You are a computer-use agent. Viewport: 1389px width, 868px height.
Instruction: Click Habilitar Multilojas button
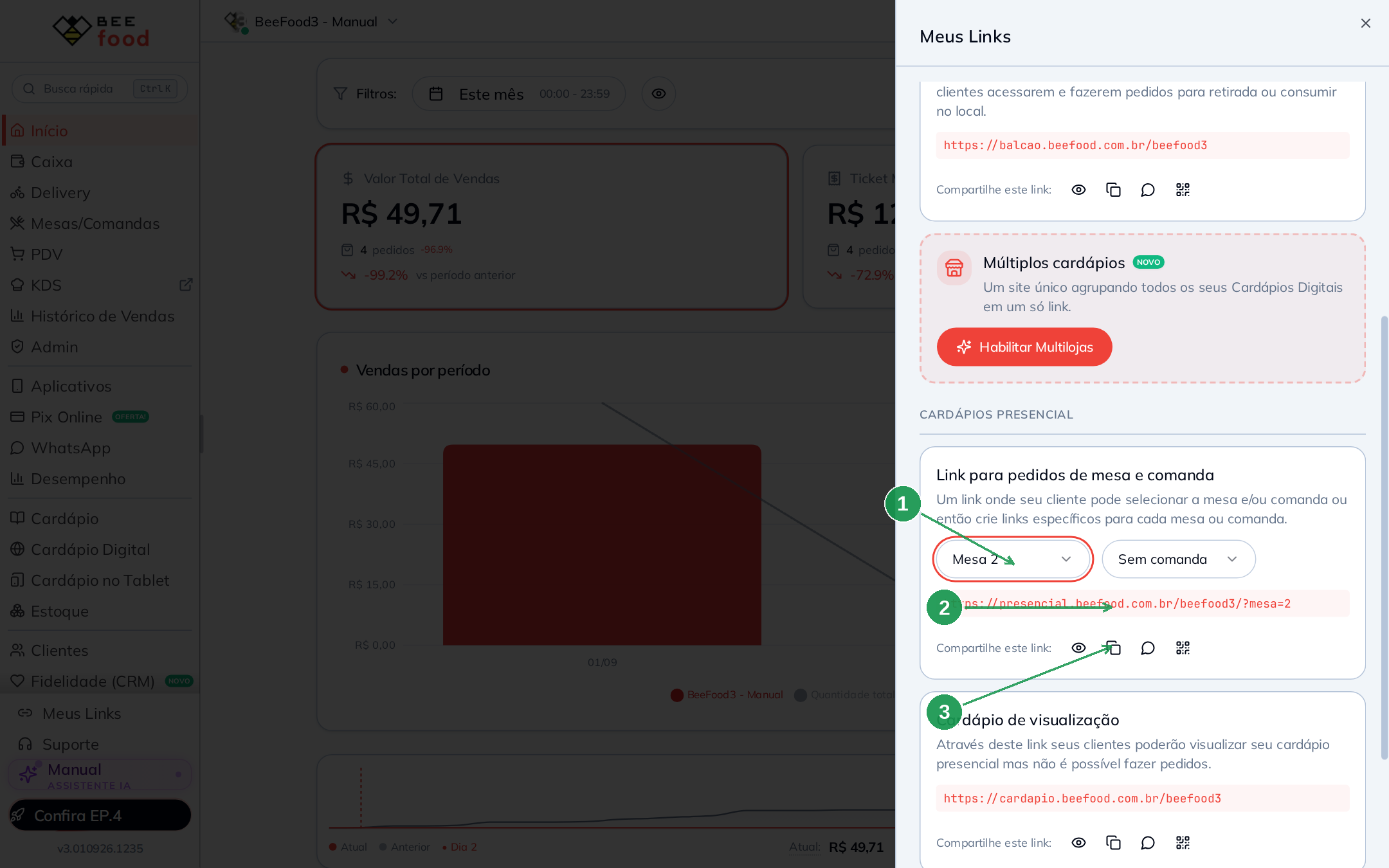(1024, 347)
